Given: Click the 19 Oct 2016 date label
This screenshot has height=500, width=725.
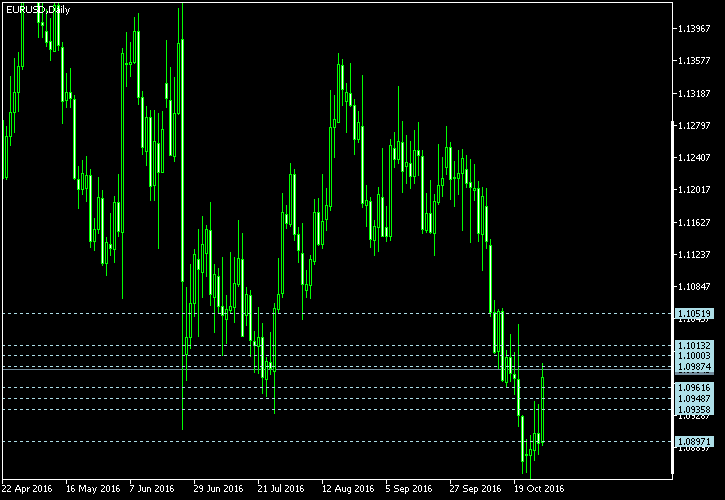Looking at the screenshot, I should pos(539,488).
